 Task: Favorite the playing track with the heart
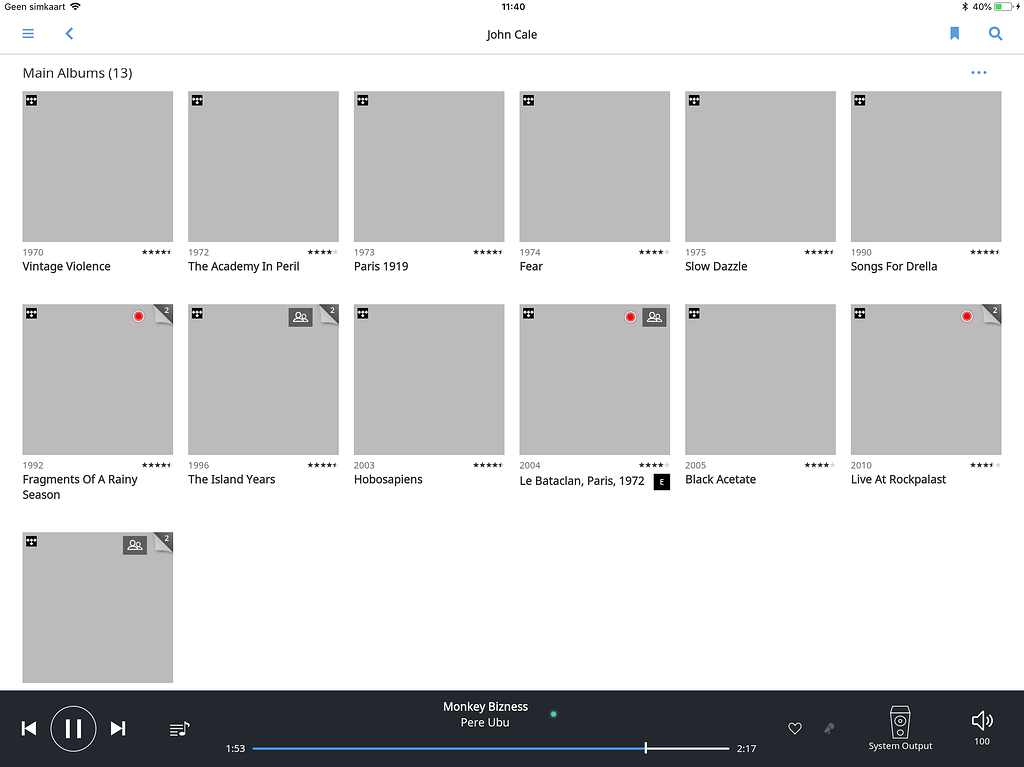[x=794, y=728]
